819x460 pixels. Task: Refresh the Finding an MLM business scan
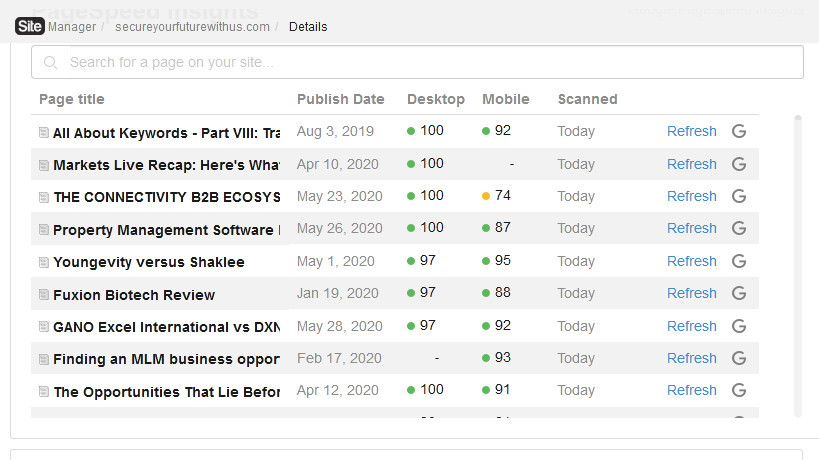point(692,358)
